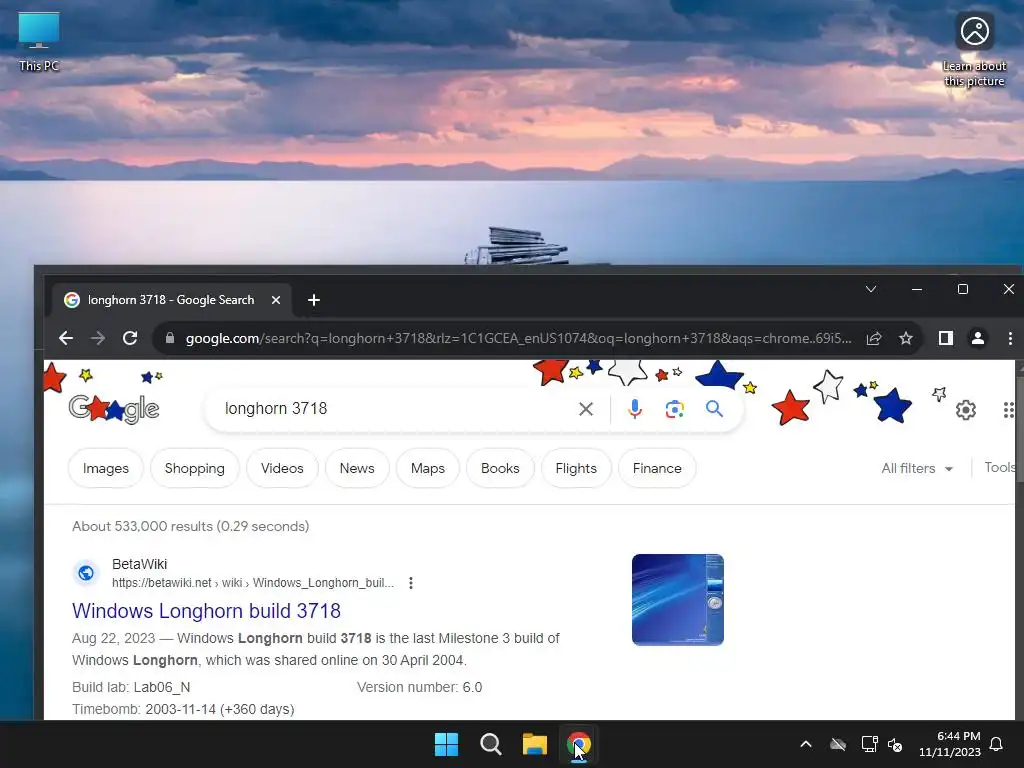This screenshot has height=768, width=1024.
Task: Expand the All filters dropdown
Action: pos(917,468)
